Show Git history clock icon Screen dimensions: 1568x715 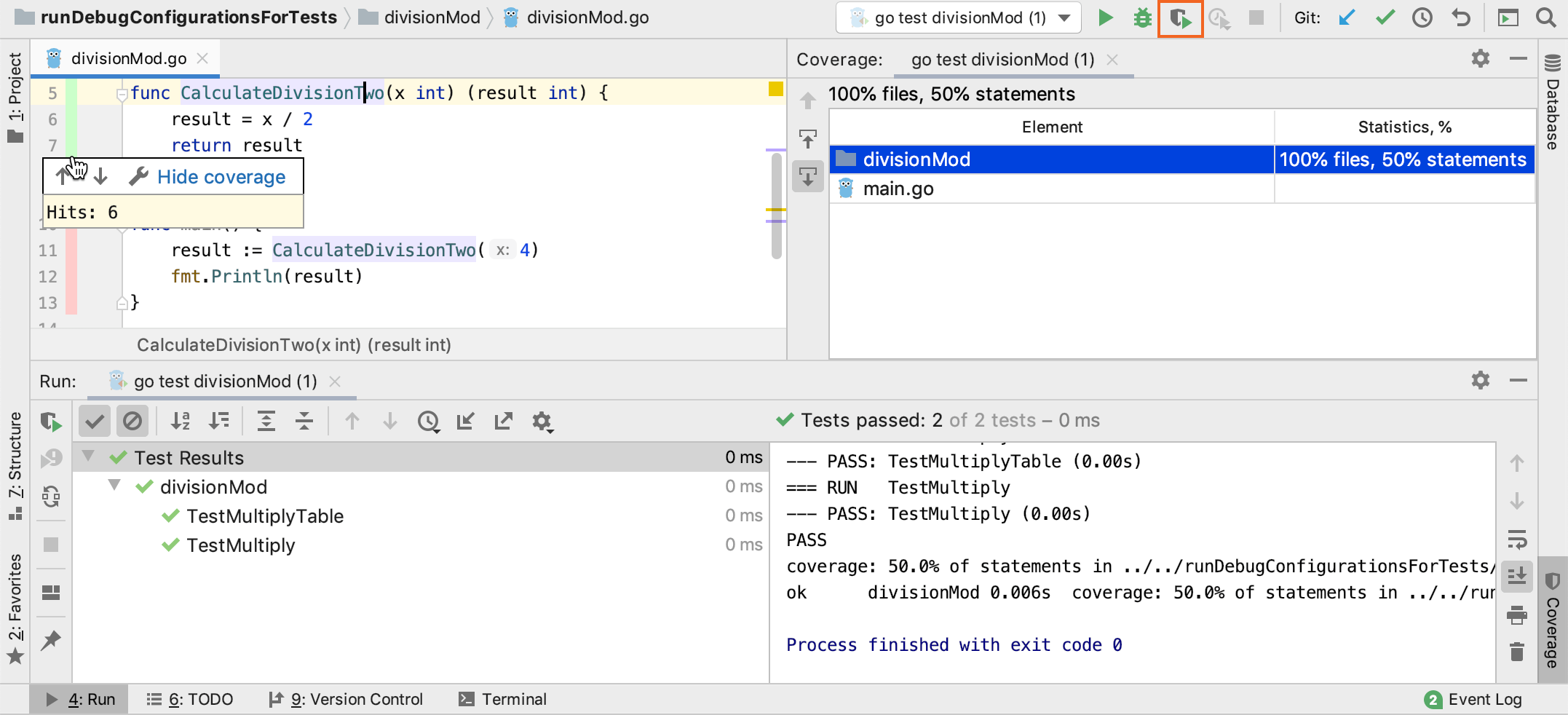tap(1422, 17)
